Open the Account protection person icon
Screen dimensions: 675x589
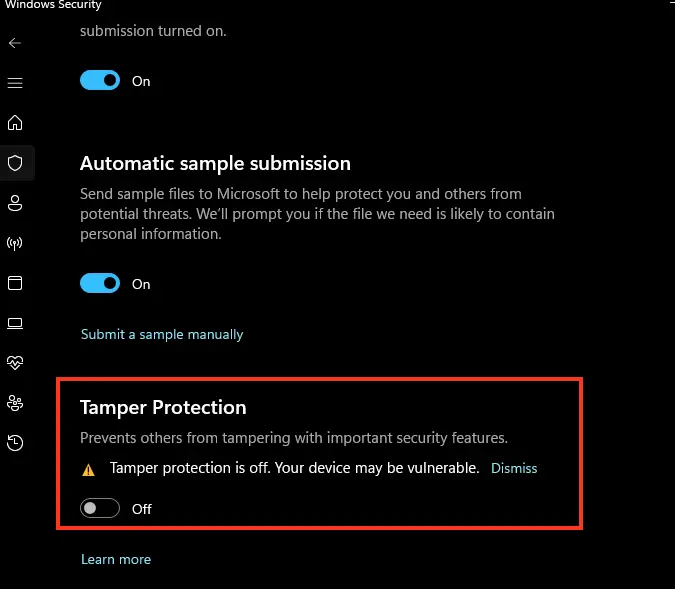pyautogui.click(x=15, y=203)
